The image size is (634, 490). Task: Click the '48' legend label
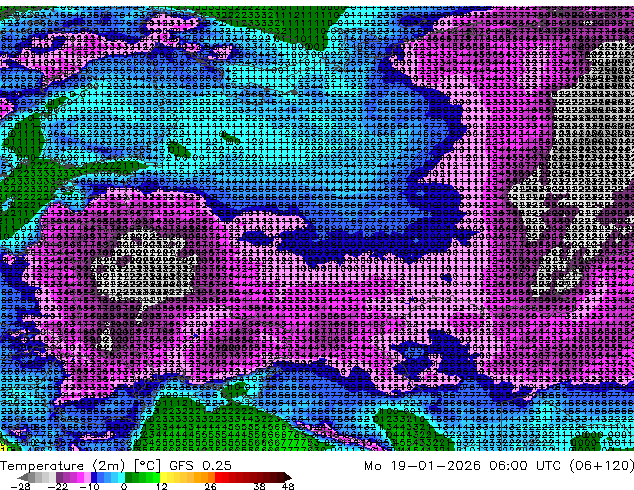click(288, 486)
